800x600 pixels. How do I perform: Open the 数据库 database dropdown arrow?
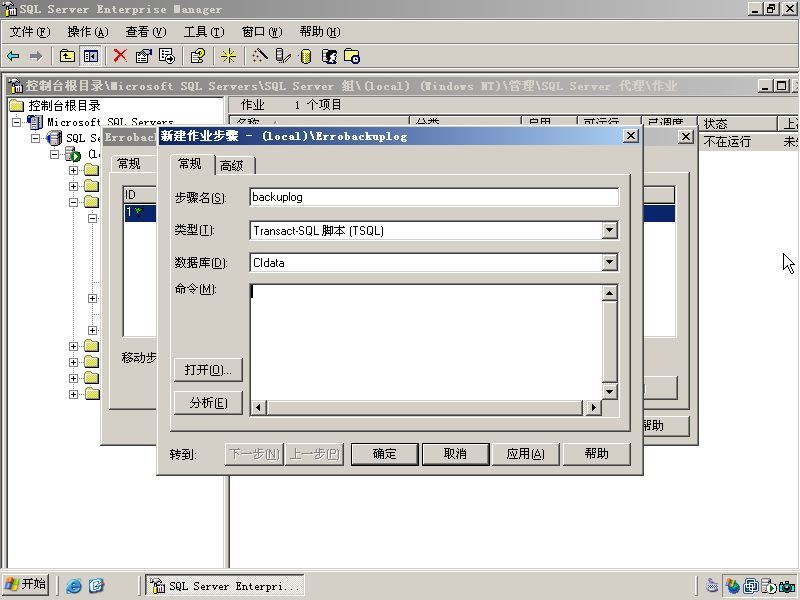(609, 262)
